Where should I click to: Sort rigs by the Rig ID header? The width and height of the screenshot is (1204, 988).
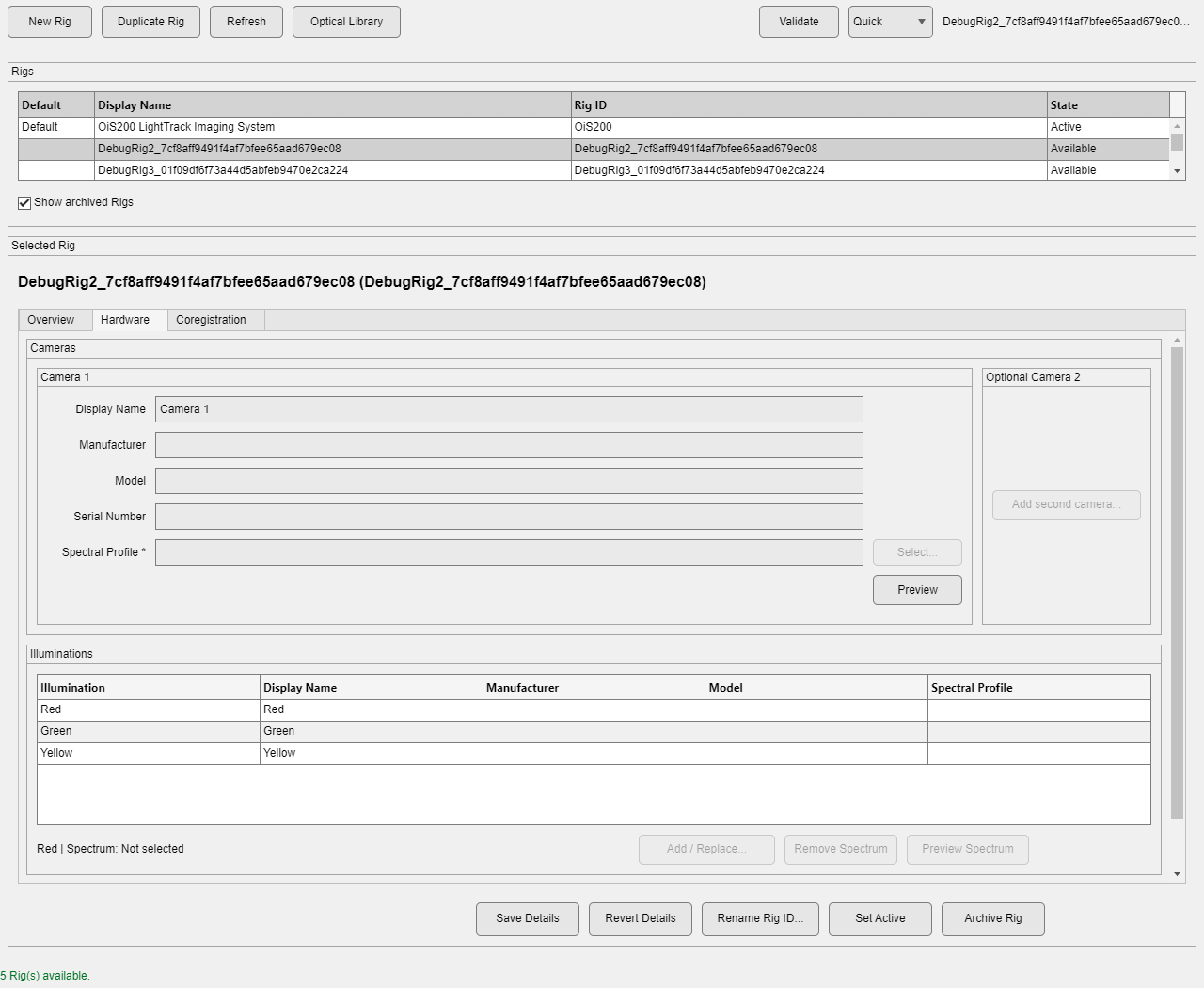(809, 104)
